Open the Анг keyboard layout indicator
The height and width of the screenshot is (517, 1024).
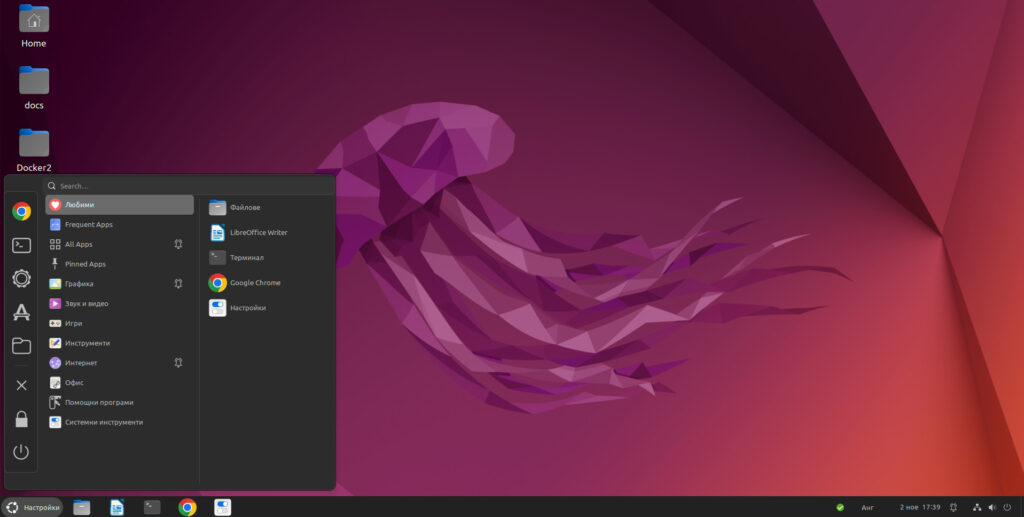coord(867,507)
